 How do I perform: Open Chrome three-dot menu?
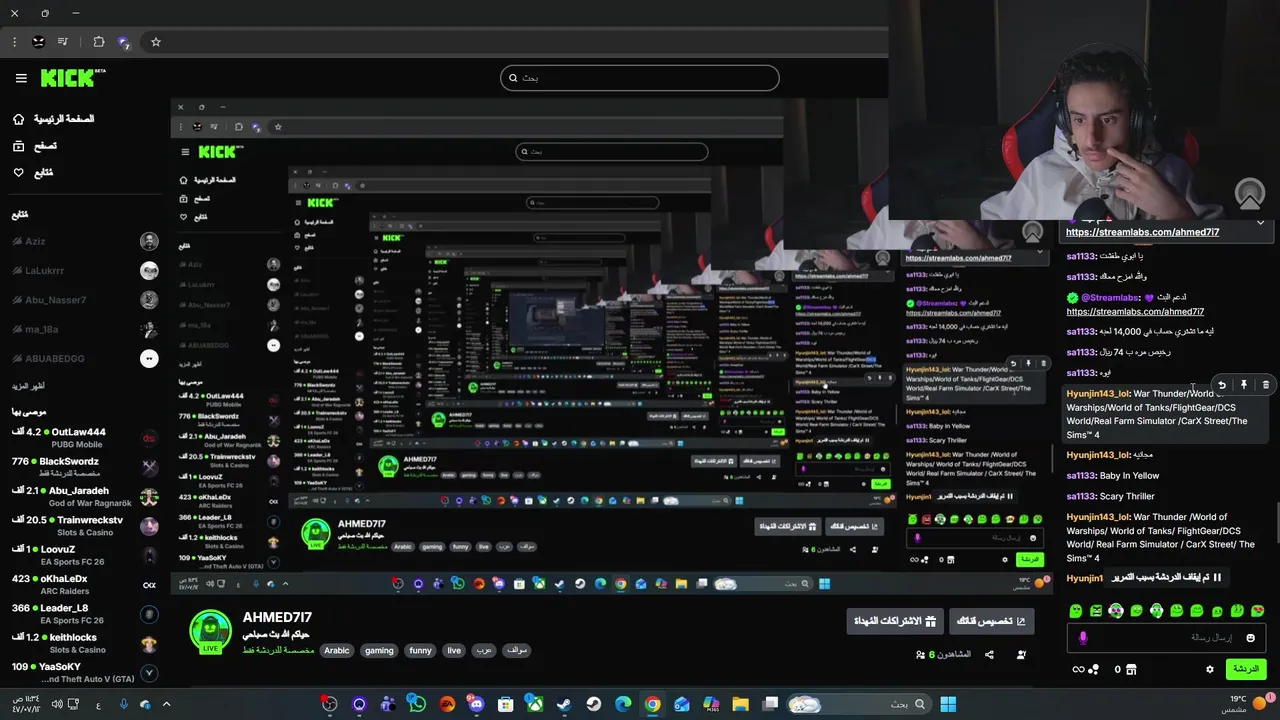14,42
